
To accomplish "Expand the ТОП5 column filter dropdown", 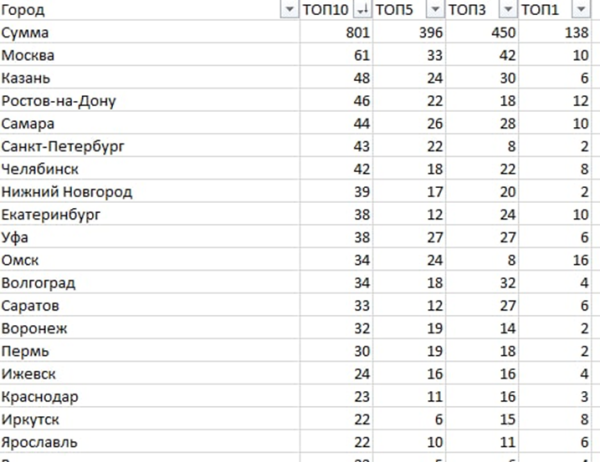I will [x=434, y=10].
